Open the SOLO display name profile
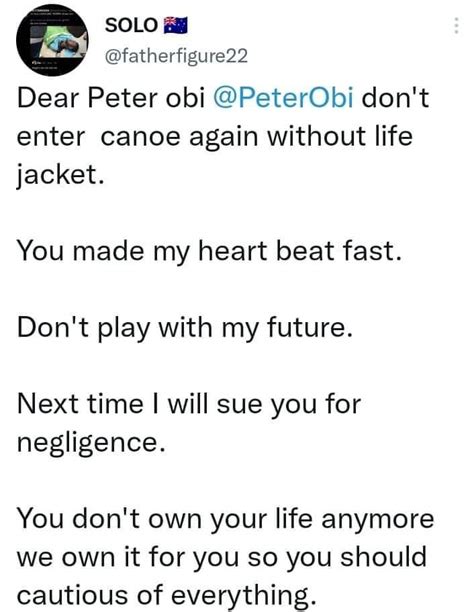 131,25
